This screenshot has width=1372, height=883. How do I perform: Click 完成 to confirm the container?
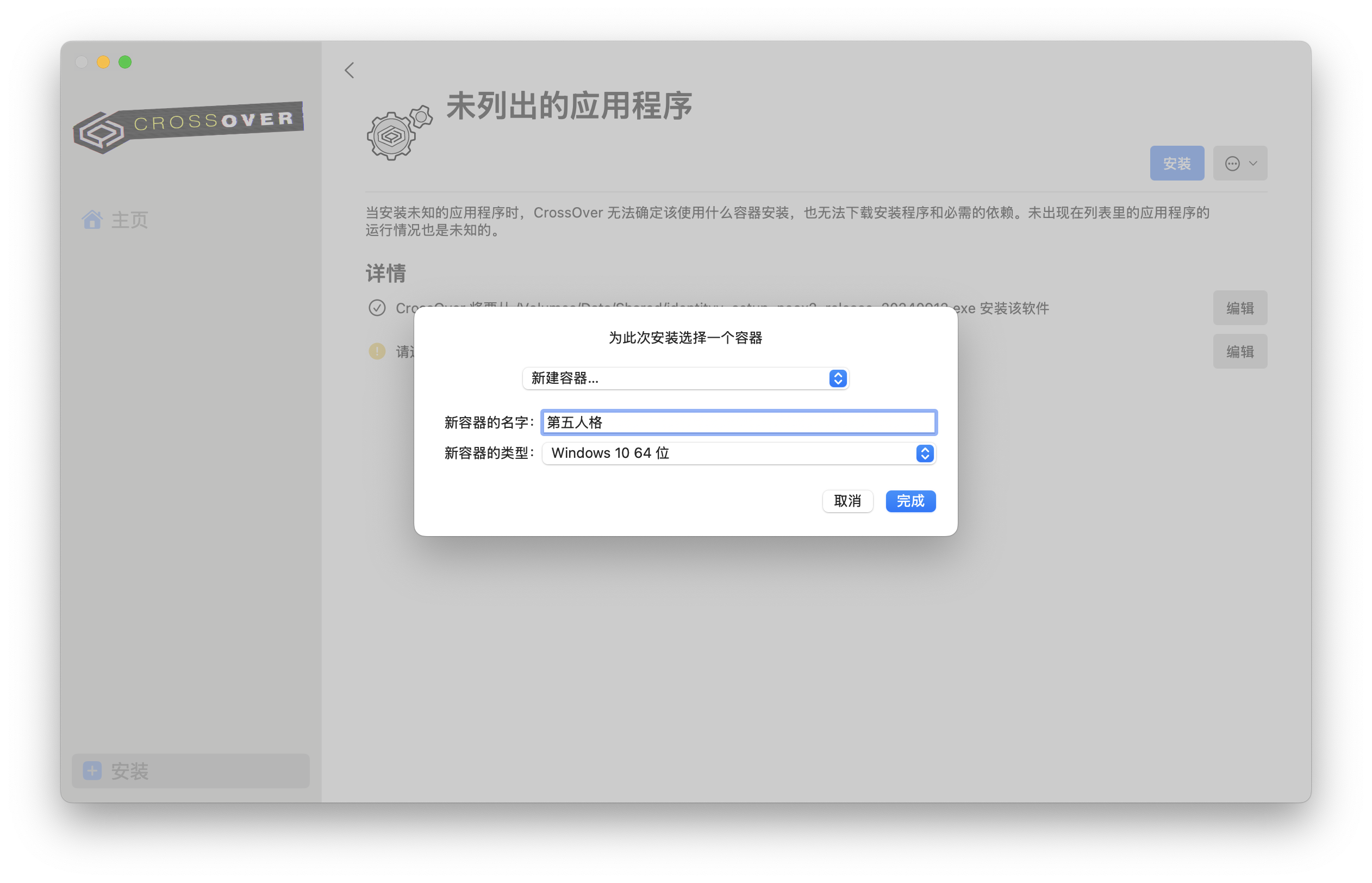(910, 501)
